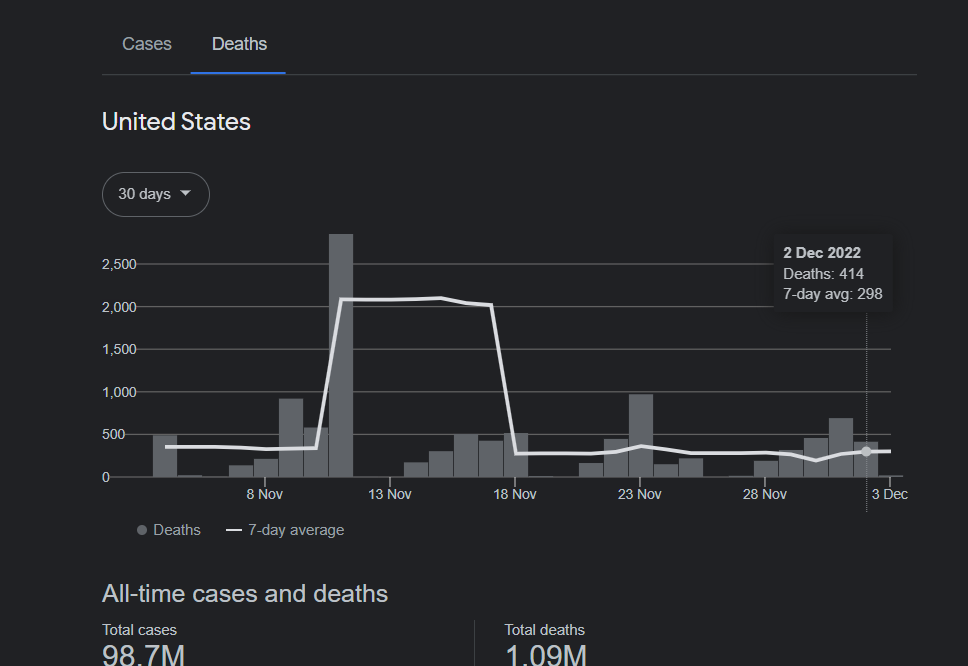Screen dimensions: 968x666
Task: Click the 'United States' heading
Action: (x=176, y=122)
